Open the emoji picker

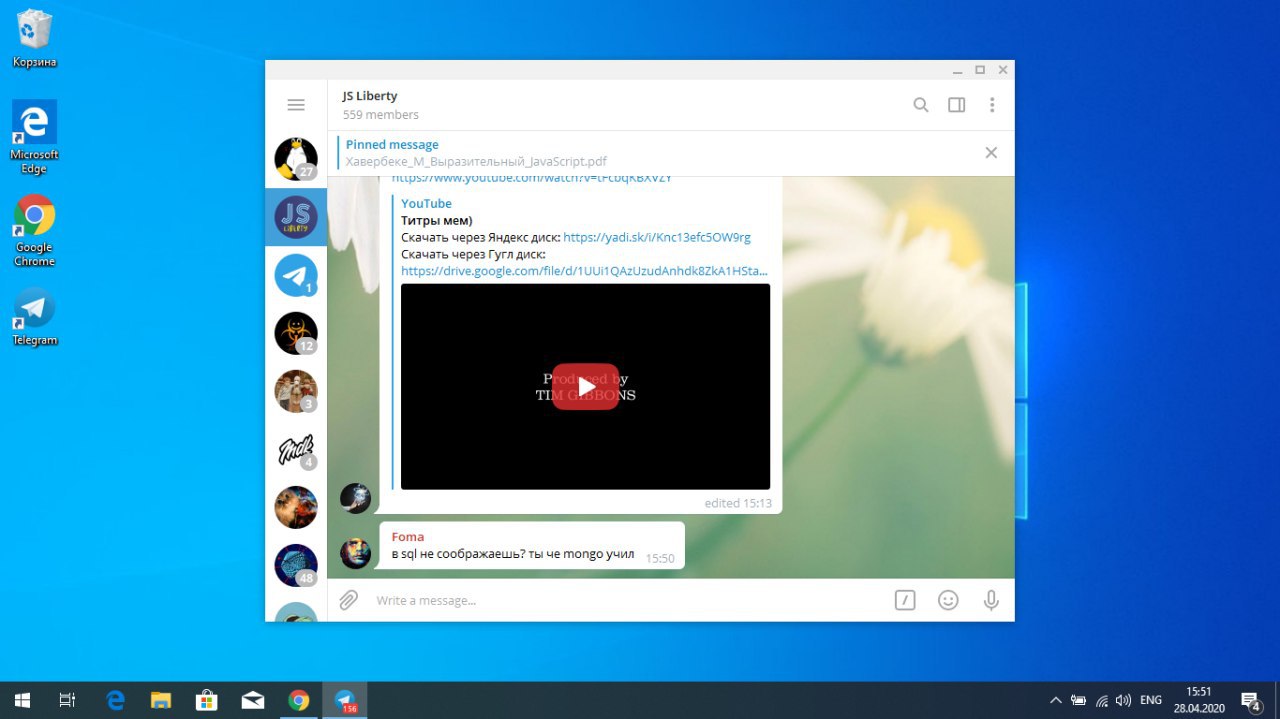pos(948,600)
